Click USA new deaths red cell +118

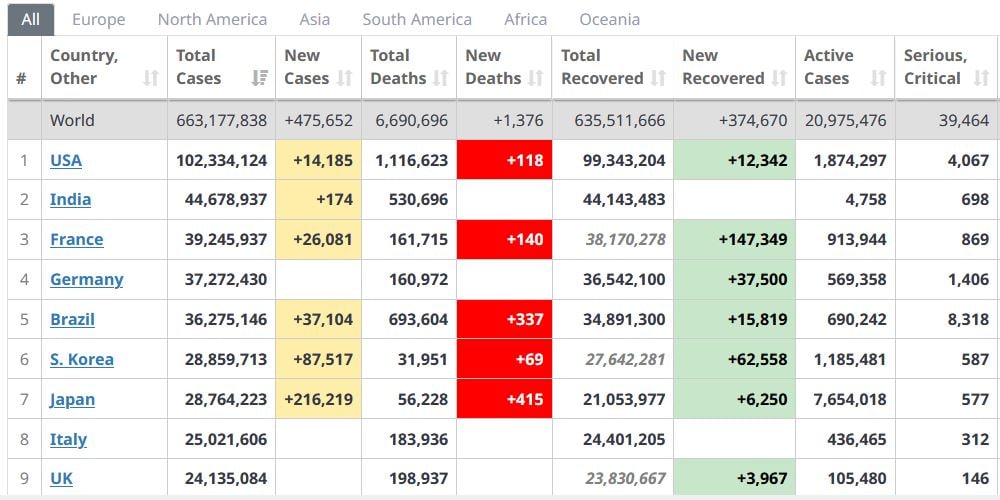[x=504, y=160]
